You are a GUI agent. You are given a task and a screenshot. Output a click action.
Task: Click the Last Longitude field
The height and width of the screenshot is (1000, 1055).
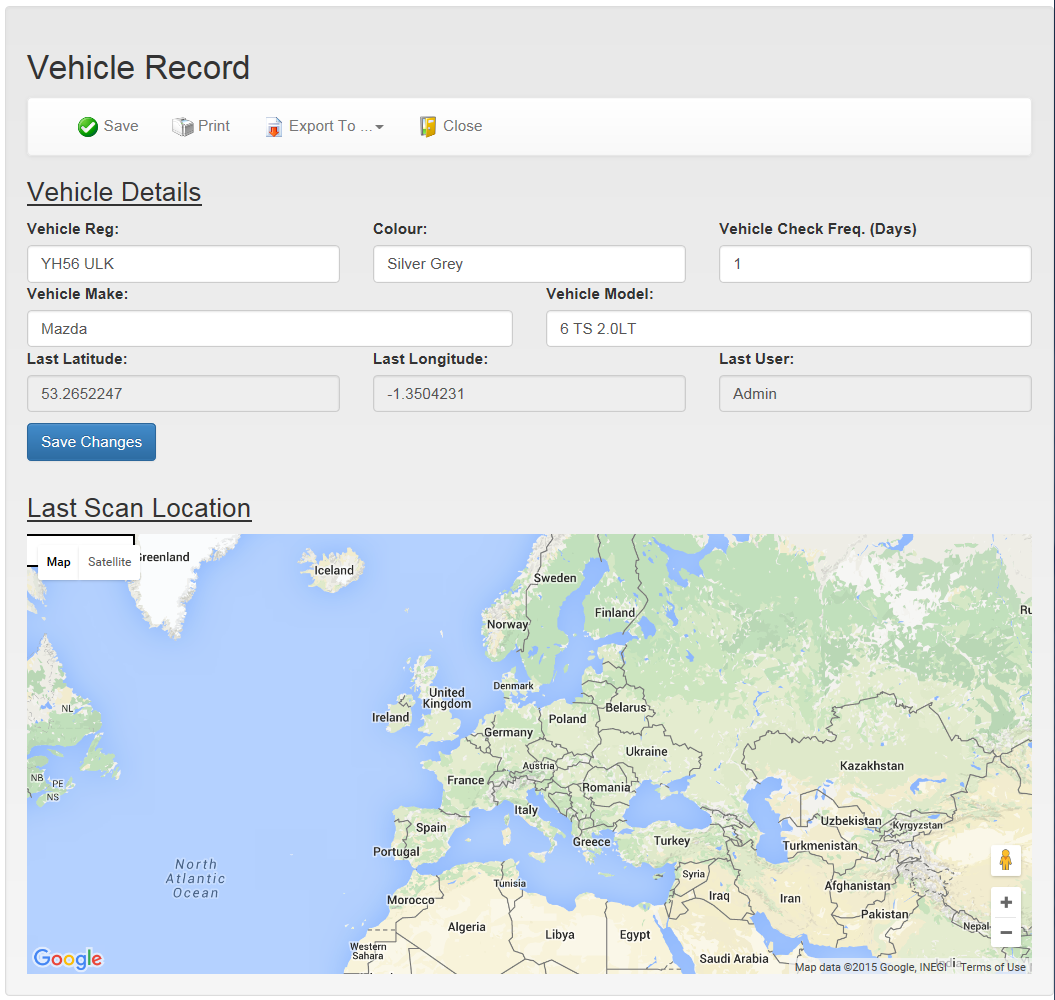530,394
